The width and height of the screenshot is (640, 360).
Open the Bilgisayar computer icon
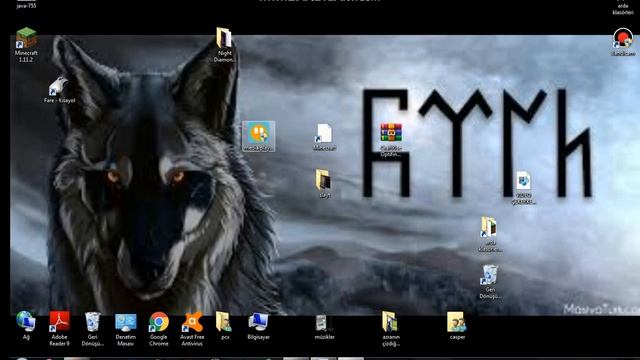pos(258,325)
